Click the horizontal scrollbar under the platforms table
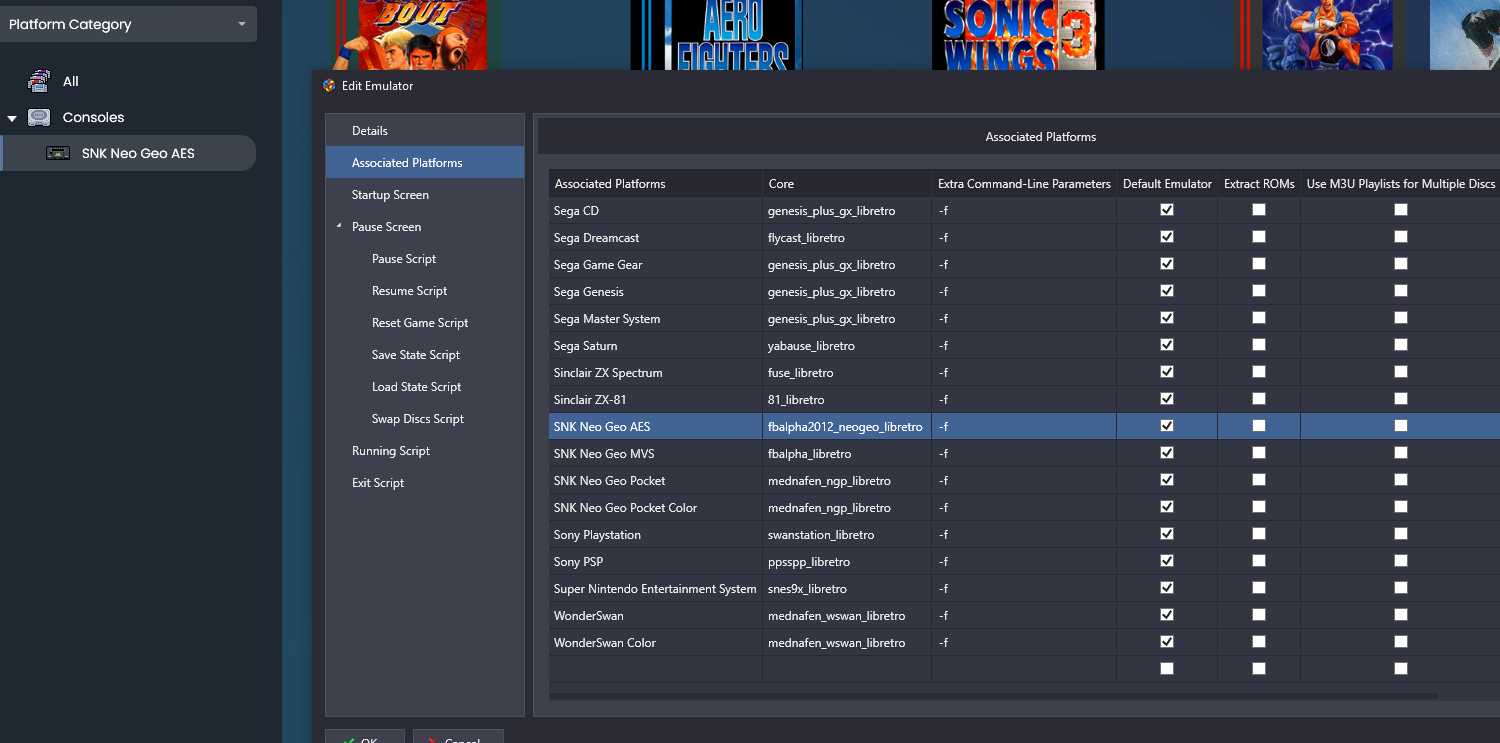The image size is (1500, 743). pyautogui.click(x=993, y=695)
